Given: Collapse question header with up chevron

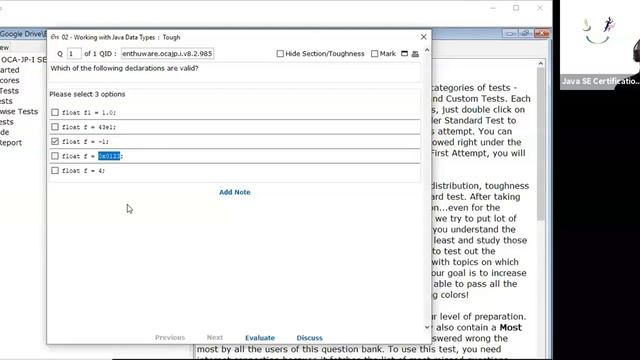Looking at the screenshot, I should [427, 50].
